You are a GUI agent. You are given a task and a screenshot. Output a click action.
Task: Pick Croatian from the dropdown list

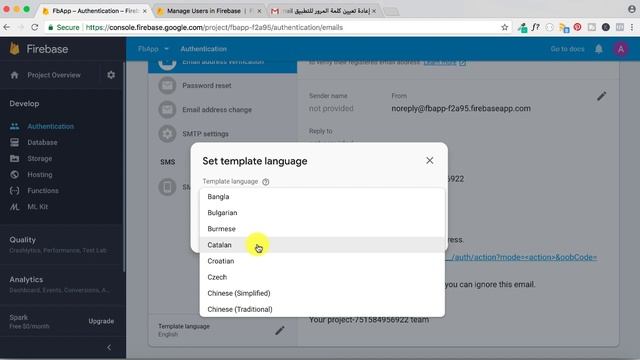(x=322, y=261)
